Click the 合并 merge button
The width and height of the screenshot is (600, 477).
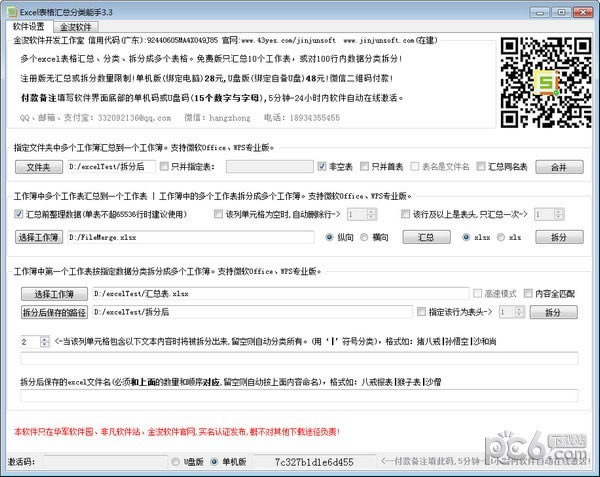click(559, 167)
